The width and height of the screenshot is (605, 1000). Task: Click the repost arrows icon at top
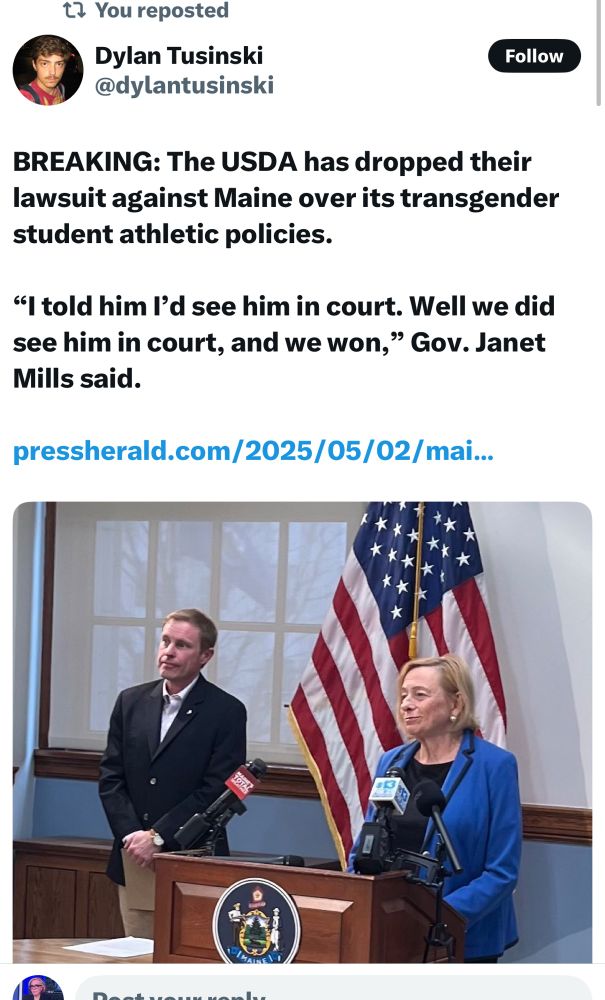click(x=74, y=10)
